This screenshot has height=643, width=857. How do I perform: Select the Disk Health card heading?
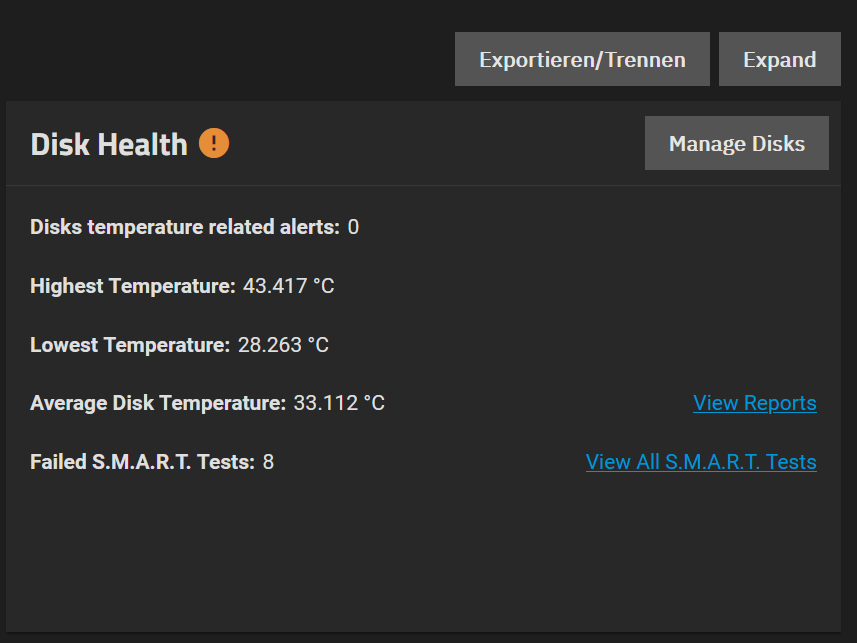click(x=109, y=144)
